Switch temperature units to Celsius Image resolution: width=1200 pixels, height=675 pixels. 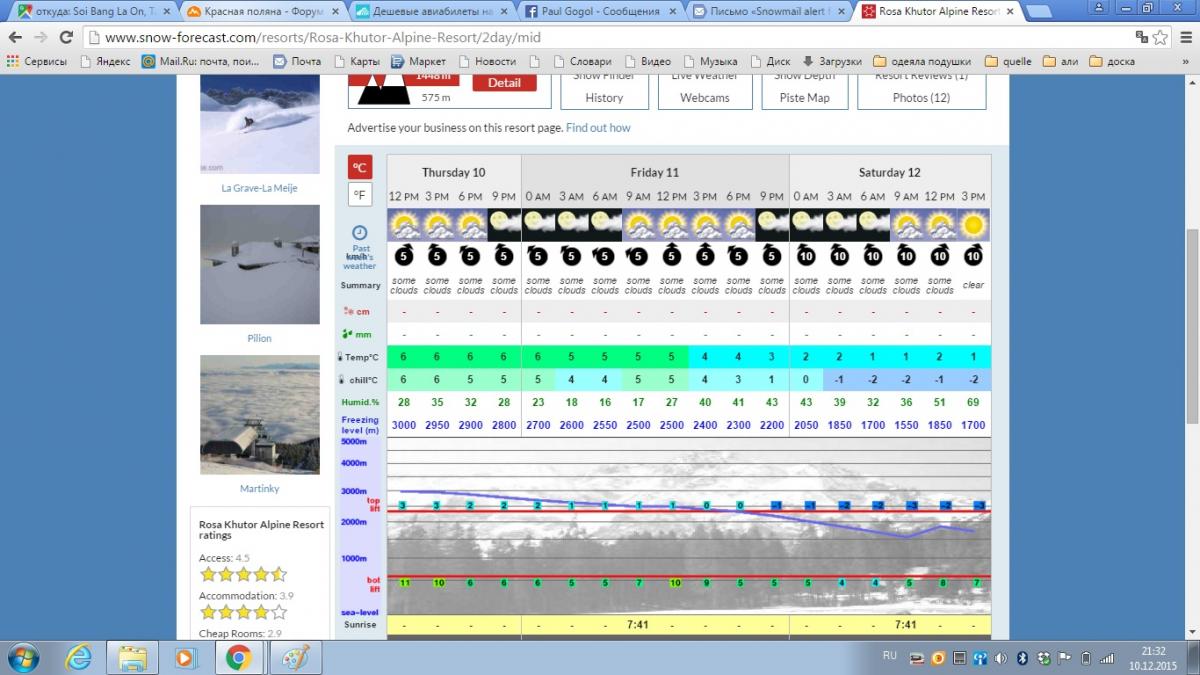coord(360,167)
